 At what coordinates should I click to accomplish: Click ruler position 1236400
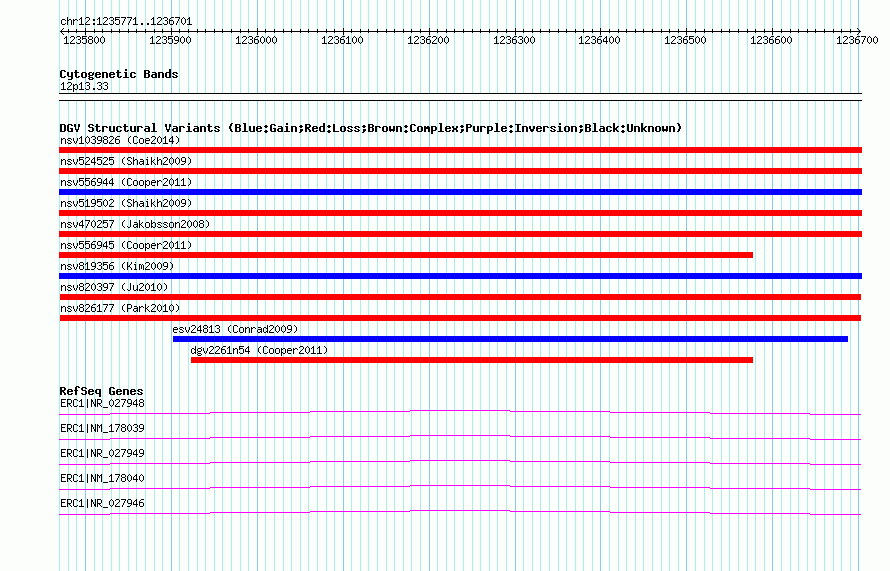[599, 40]
